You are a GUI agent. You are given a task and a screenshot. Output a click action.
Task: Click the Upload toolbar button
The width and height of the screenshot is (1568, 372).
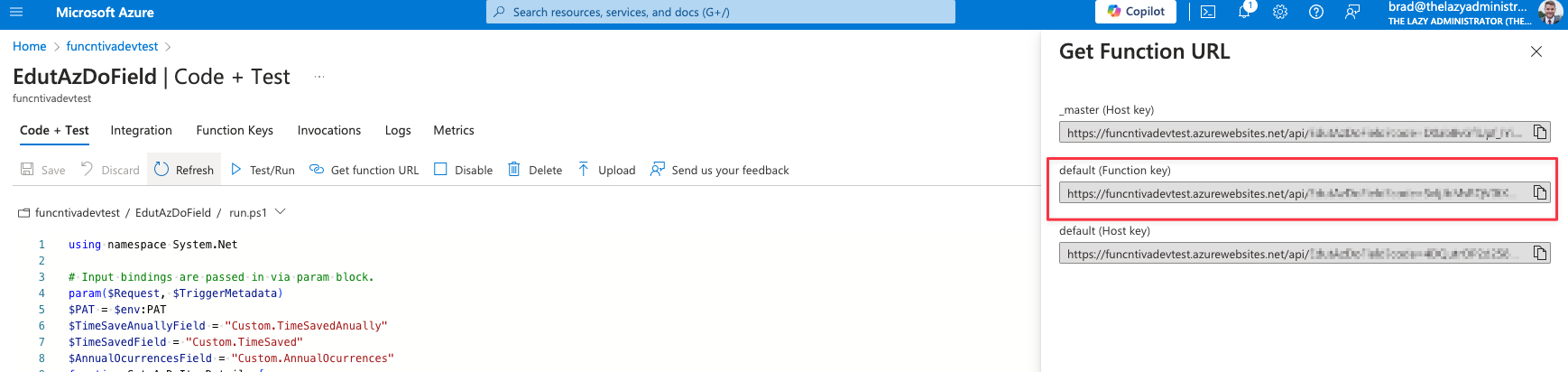606,170
